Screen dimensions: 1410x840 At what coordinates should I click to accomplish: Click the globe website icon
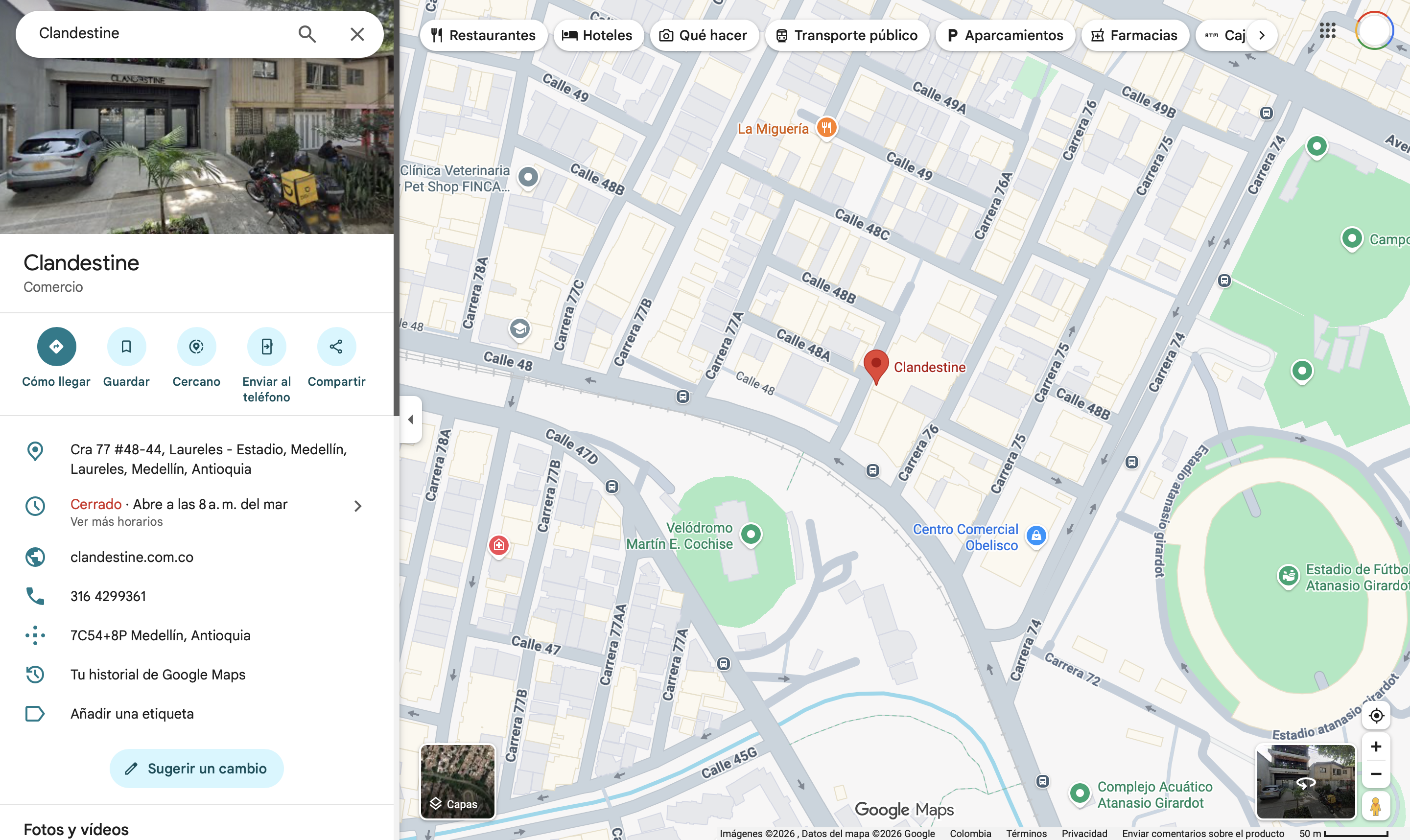coord(35,557)
